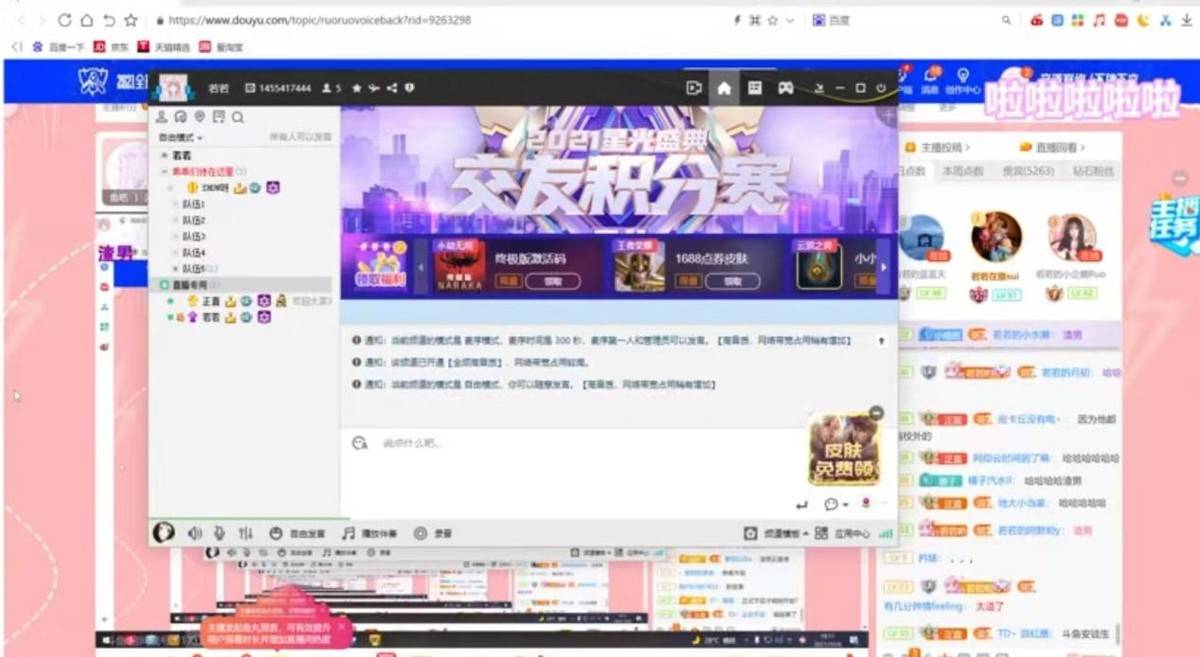Toggle the speaker volume icon

[194, 534]
